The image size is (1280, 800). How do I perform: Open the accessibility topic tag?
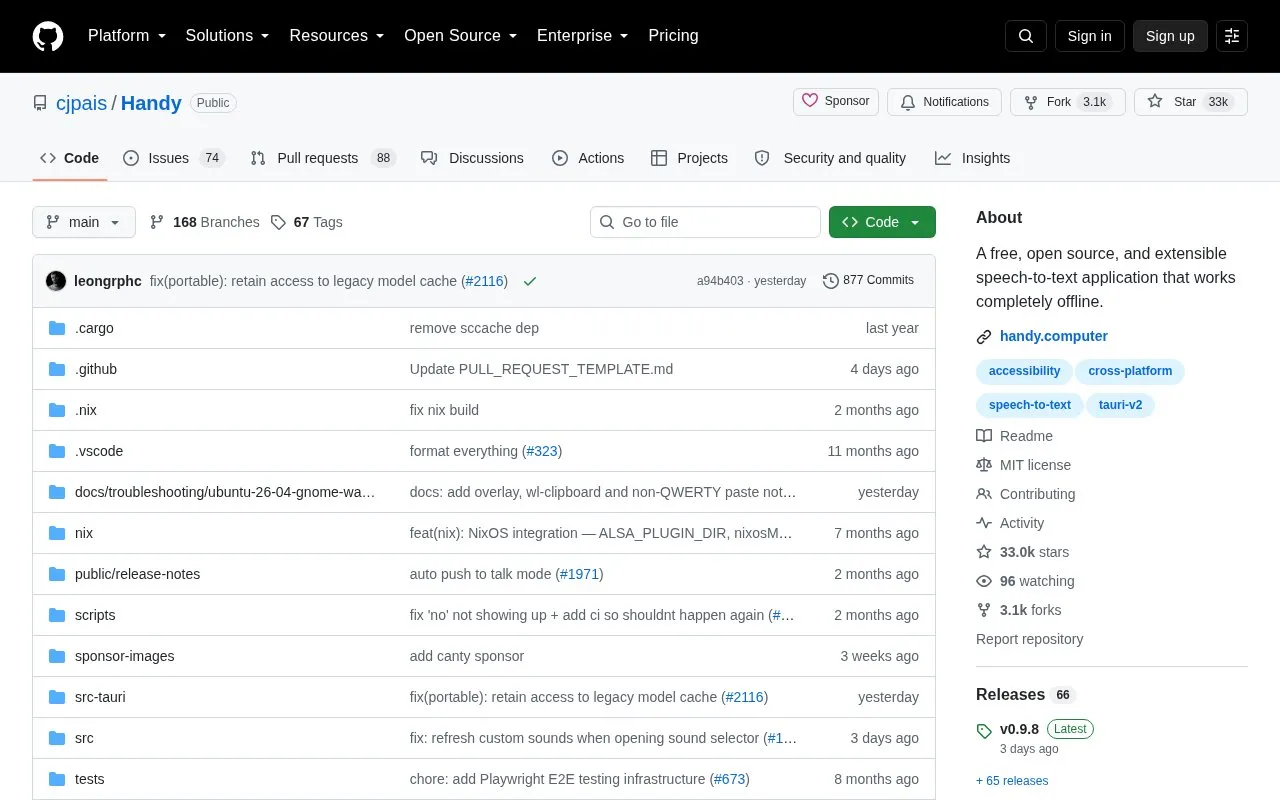coord(1024,371)
